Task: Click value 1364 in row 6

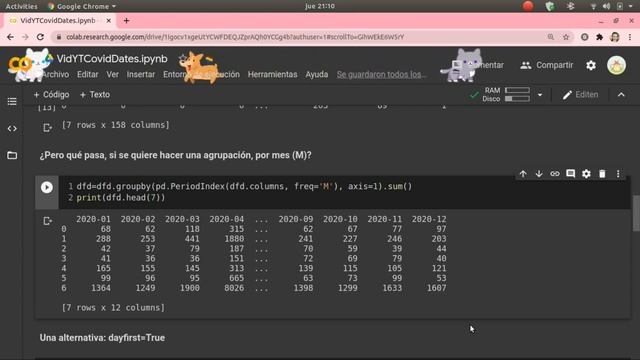Action: tap(101, 288)
